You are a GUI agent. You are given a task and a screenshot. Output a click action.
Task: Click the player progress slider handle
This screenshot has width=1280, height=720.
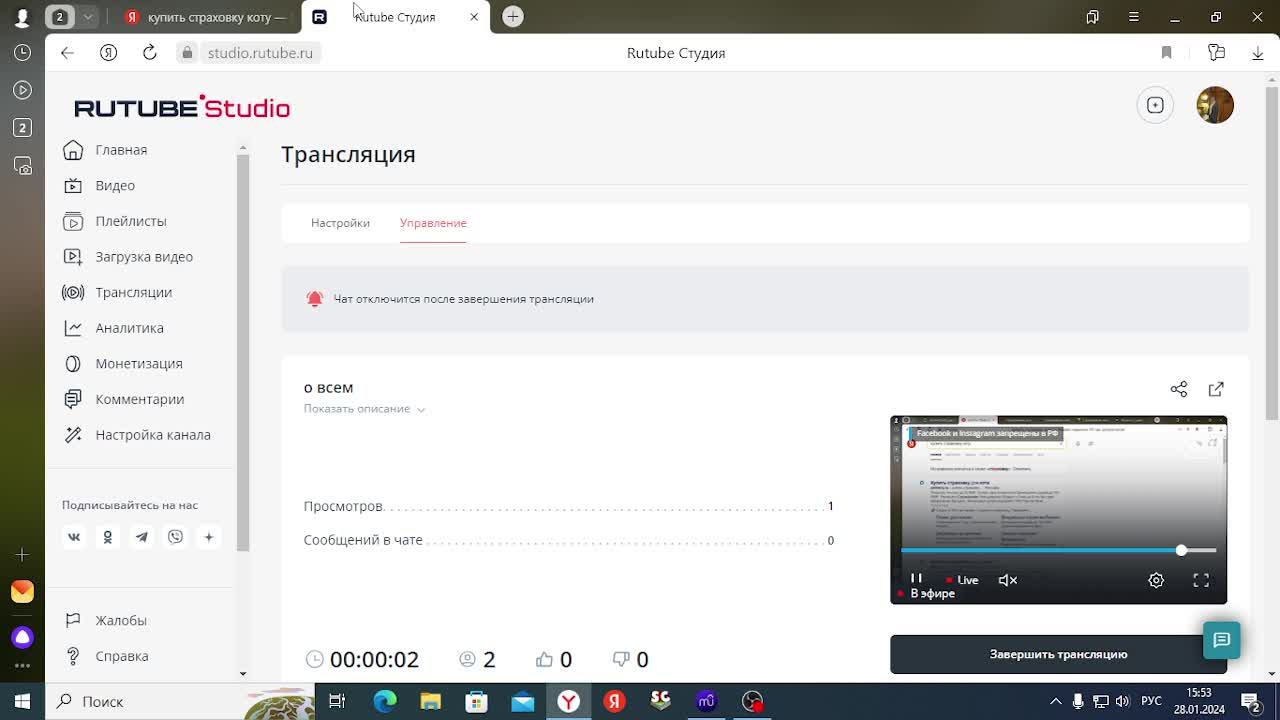click(1181, 550)
